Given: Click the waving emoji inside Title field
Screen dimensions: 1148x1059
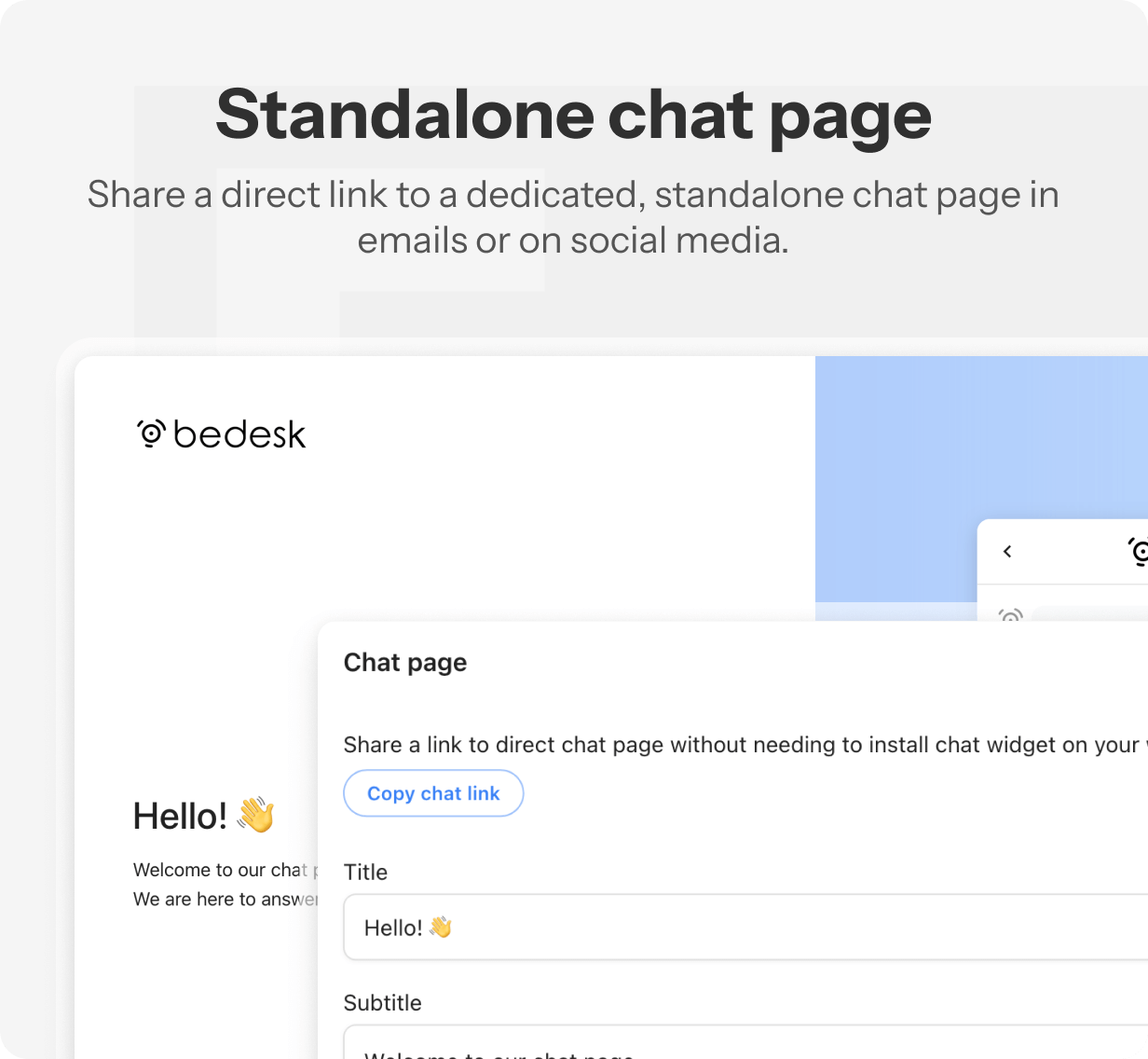Looking at the screenshot, I should [x=441, y=928].
